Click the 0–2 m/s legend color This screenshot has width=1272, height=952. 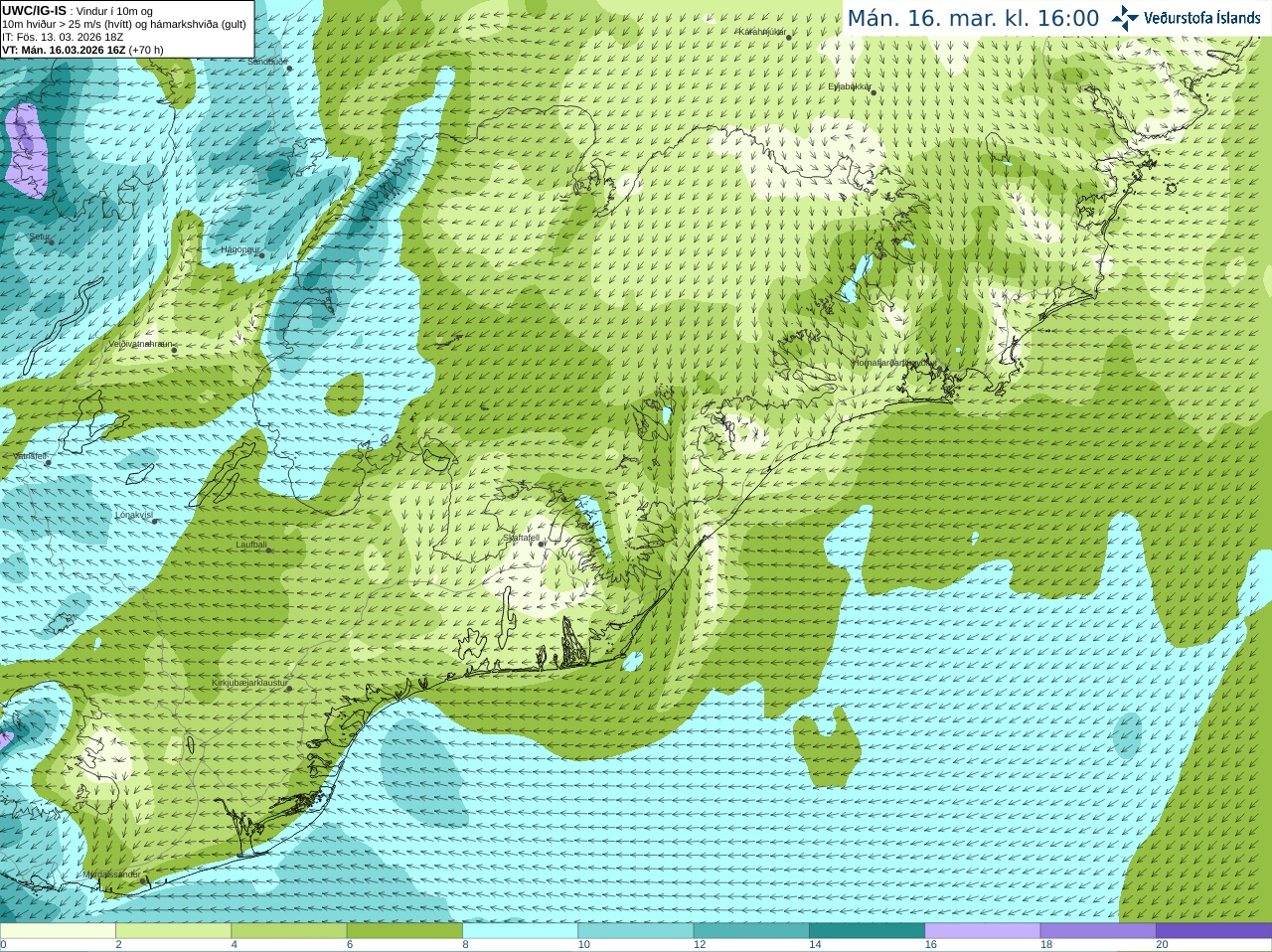click(58, 931)
